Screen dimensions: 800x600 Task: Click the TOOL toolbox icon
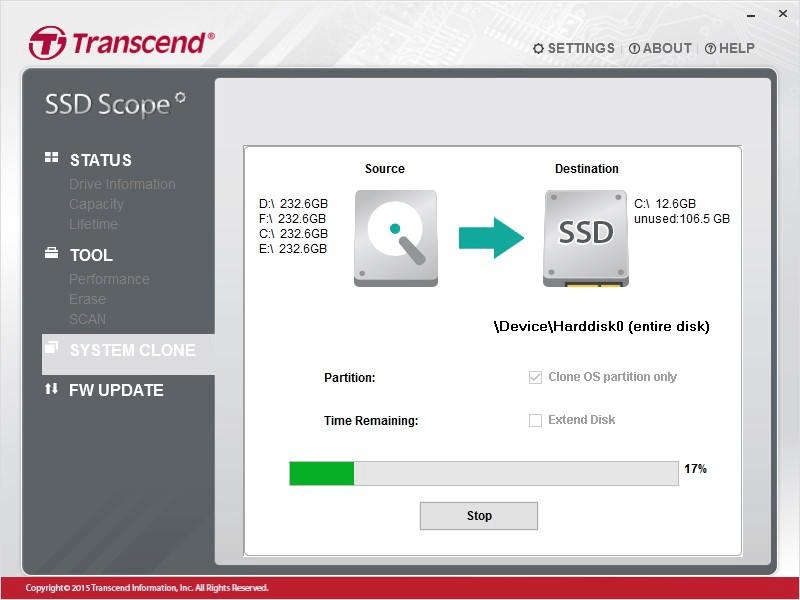(52, 253)
